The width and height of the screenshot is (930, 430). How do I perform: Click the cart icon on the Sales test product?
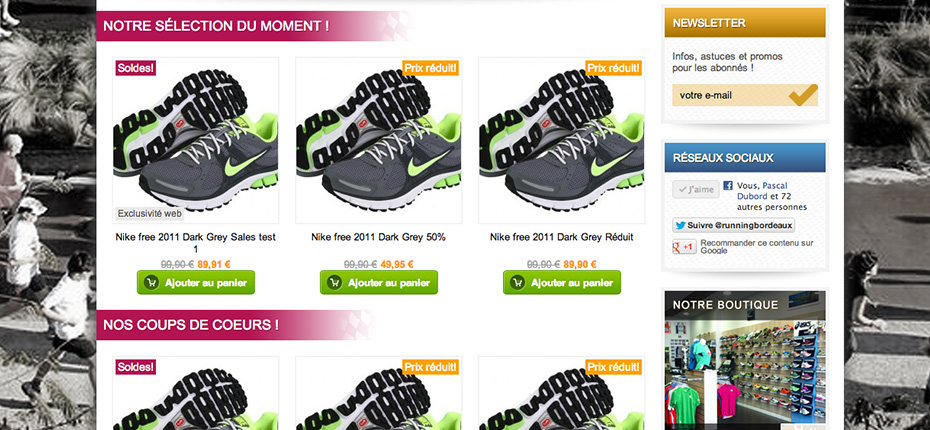click(151, 283)
